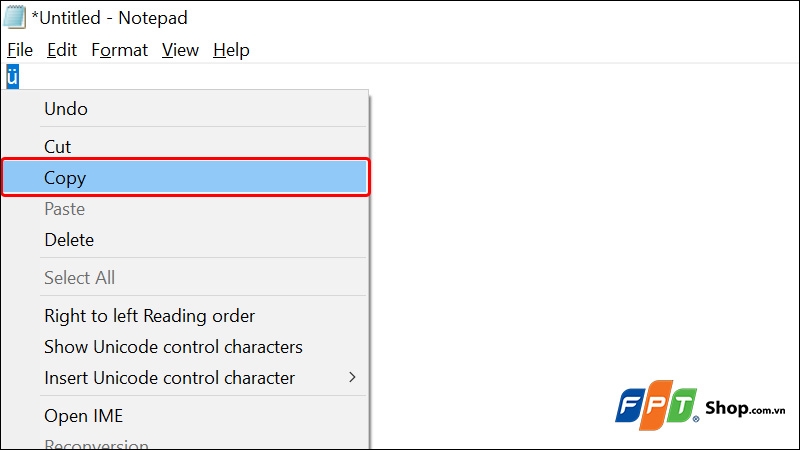Click the Select All menu entry

(x=79, y=278)
